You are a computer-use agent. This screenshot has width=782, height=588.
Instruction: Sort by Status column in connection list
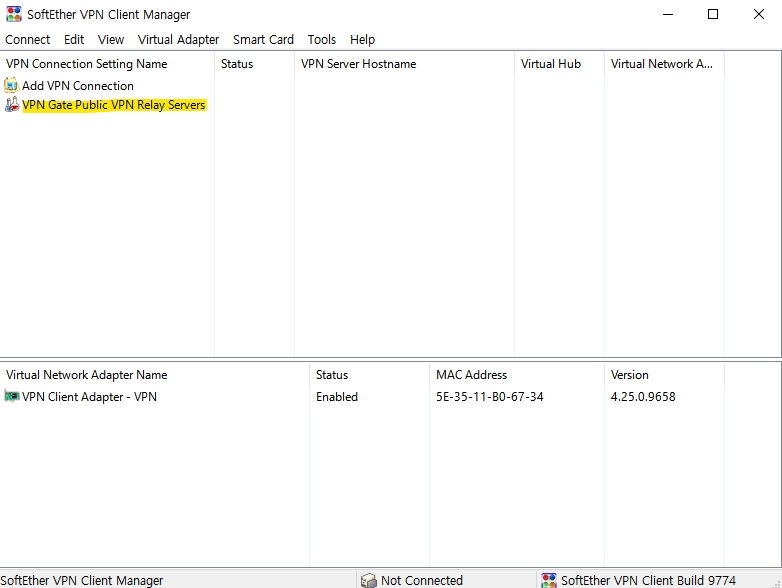click(x=254, y=64)
